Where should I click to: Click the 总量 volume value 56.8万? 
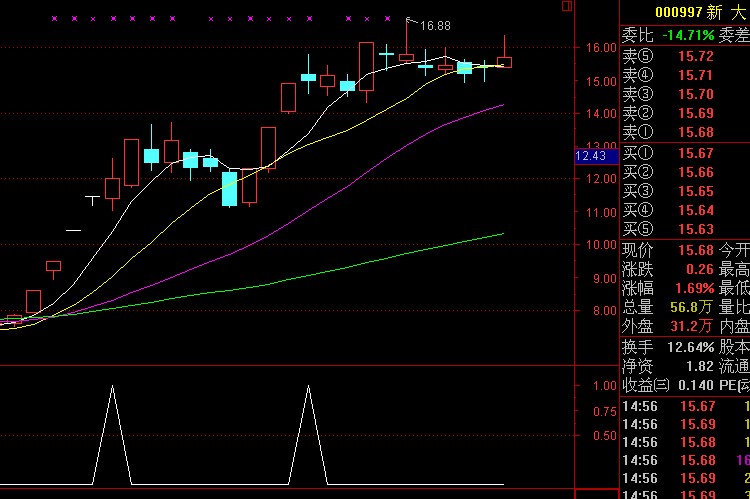[x=691, y=307]
